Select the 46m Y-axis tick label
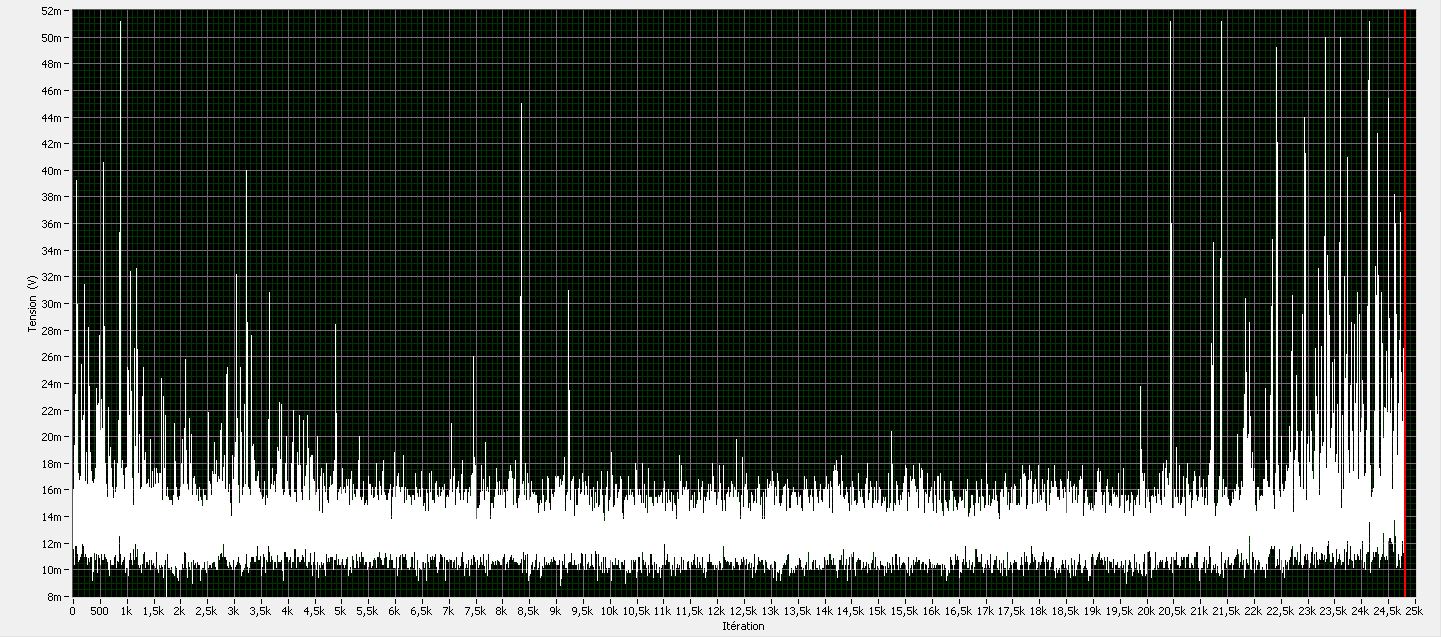The image size is (1441, 638). click(x=55, y=91)
